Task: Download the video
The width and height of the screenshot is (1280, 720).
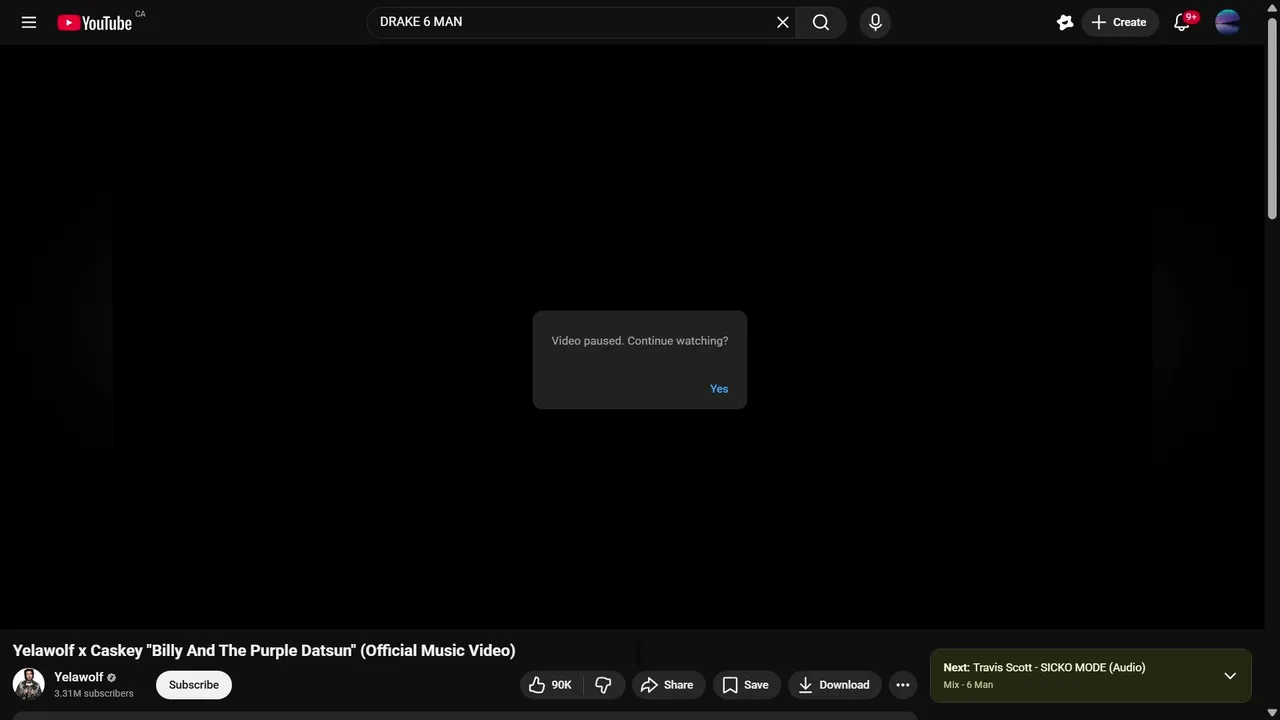Action: click(x=835, y=685)
